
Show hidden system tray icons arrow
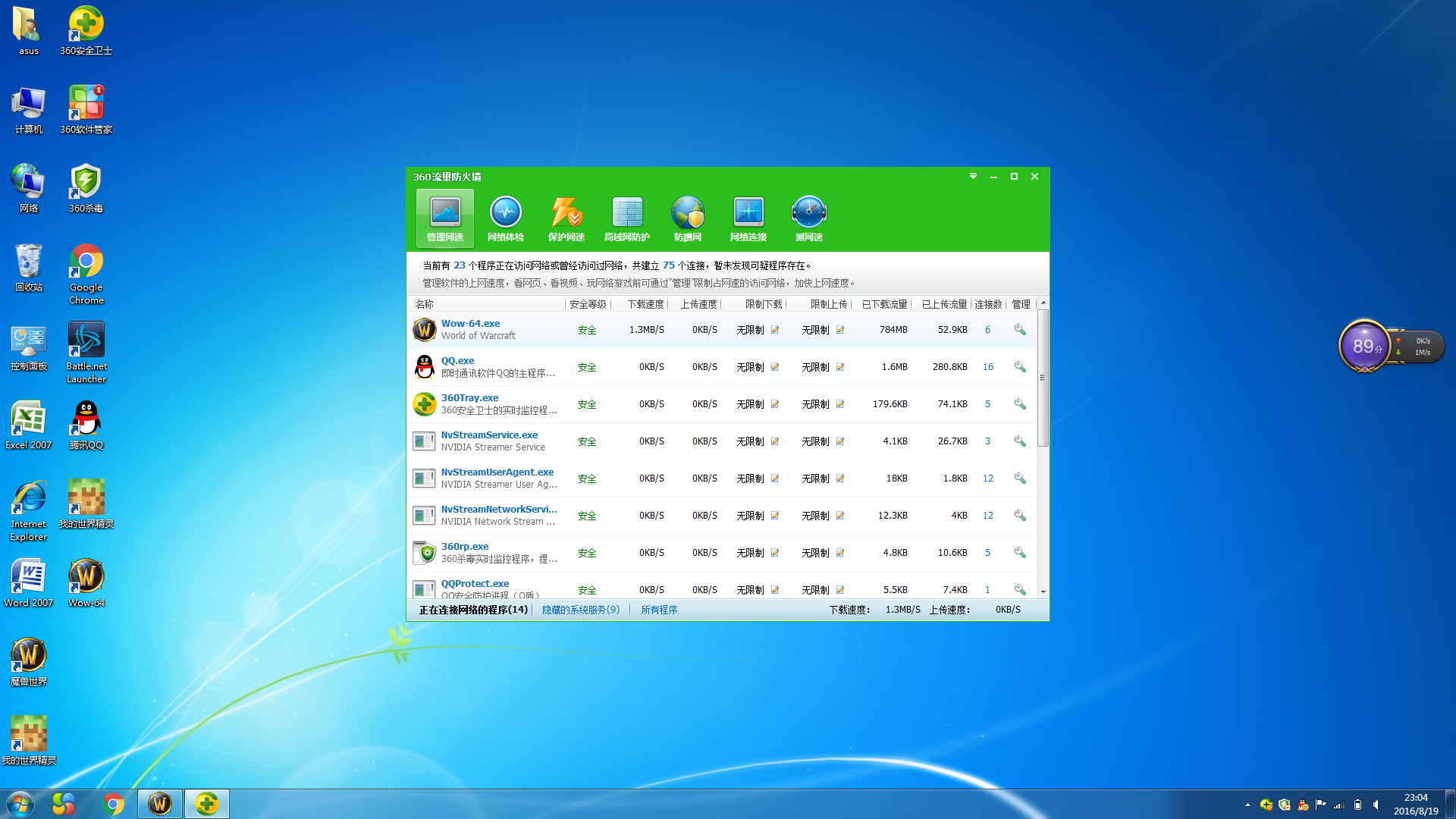pos(1247,805)
